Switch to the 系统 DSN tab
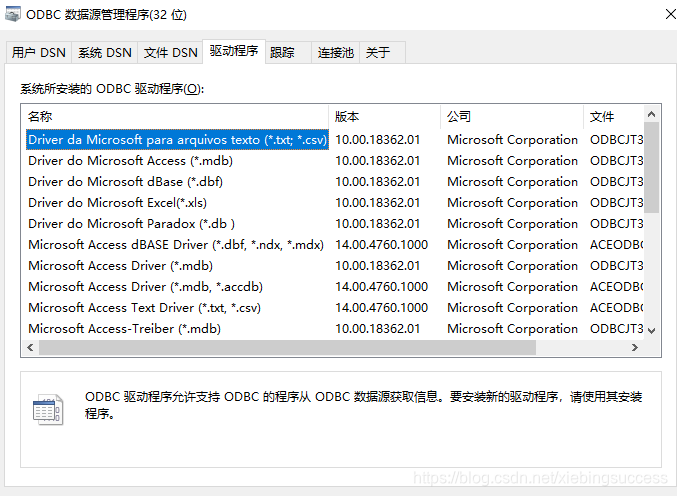The image size is (677, 496). point(104,53)
